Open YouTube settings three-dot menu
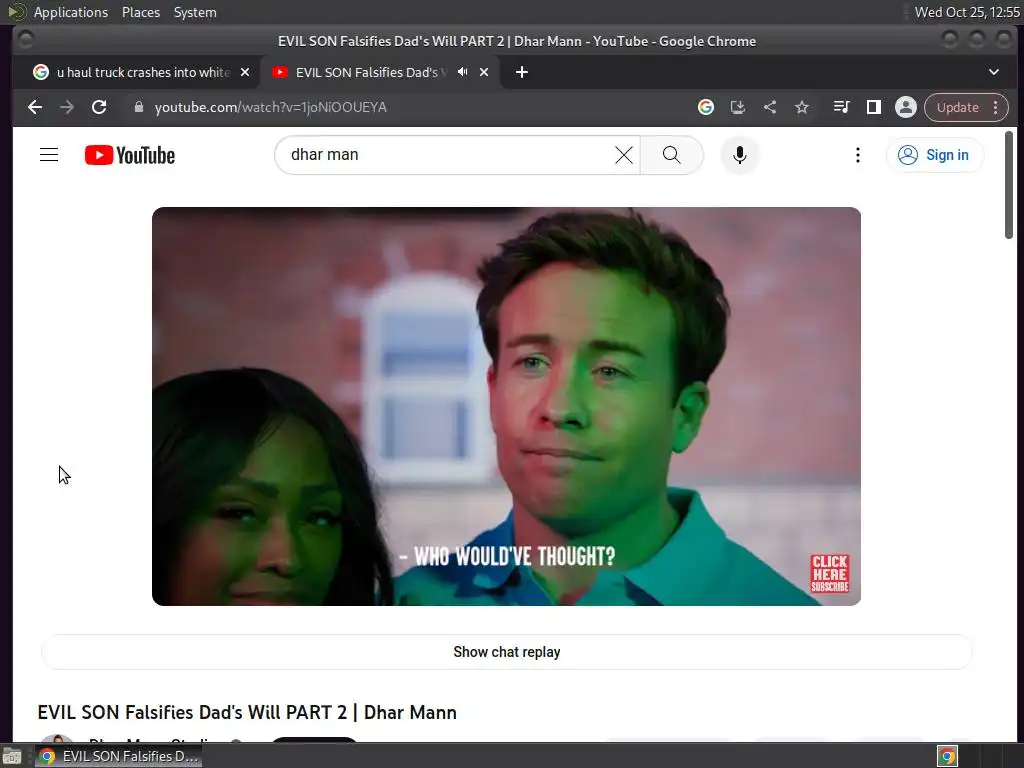Image resolution: width=1024 pixels, height=768 pixels. point(857,155)
